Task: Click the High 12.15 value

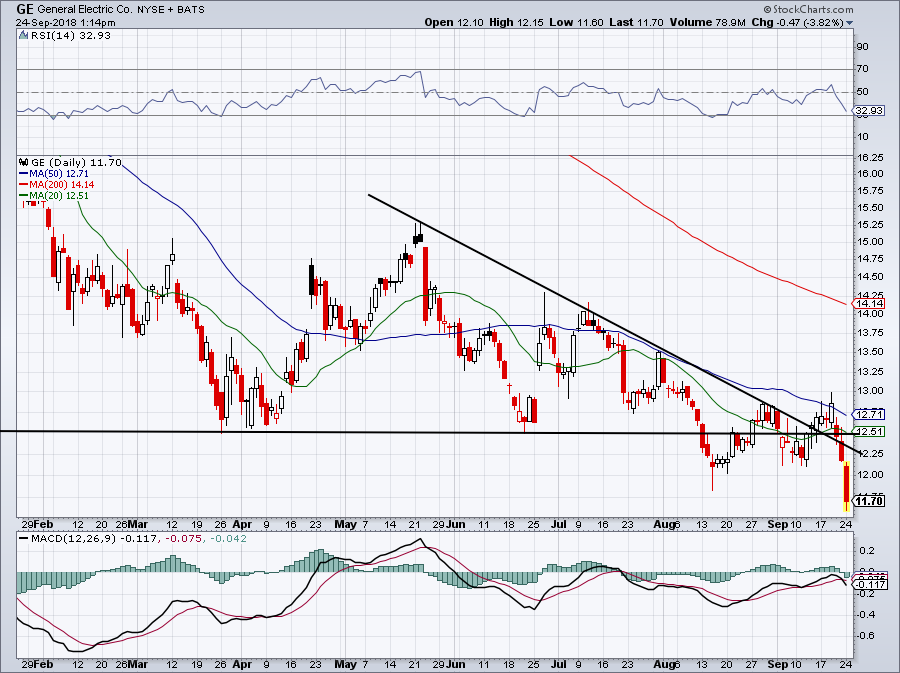Action: tap(515, 22)
